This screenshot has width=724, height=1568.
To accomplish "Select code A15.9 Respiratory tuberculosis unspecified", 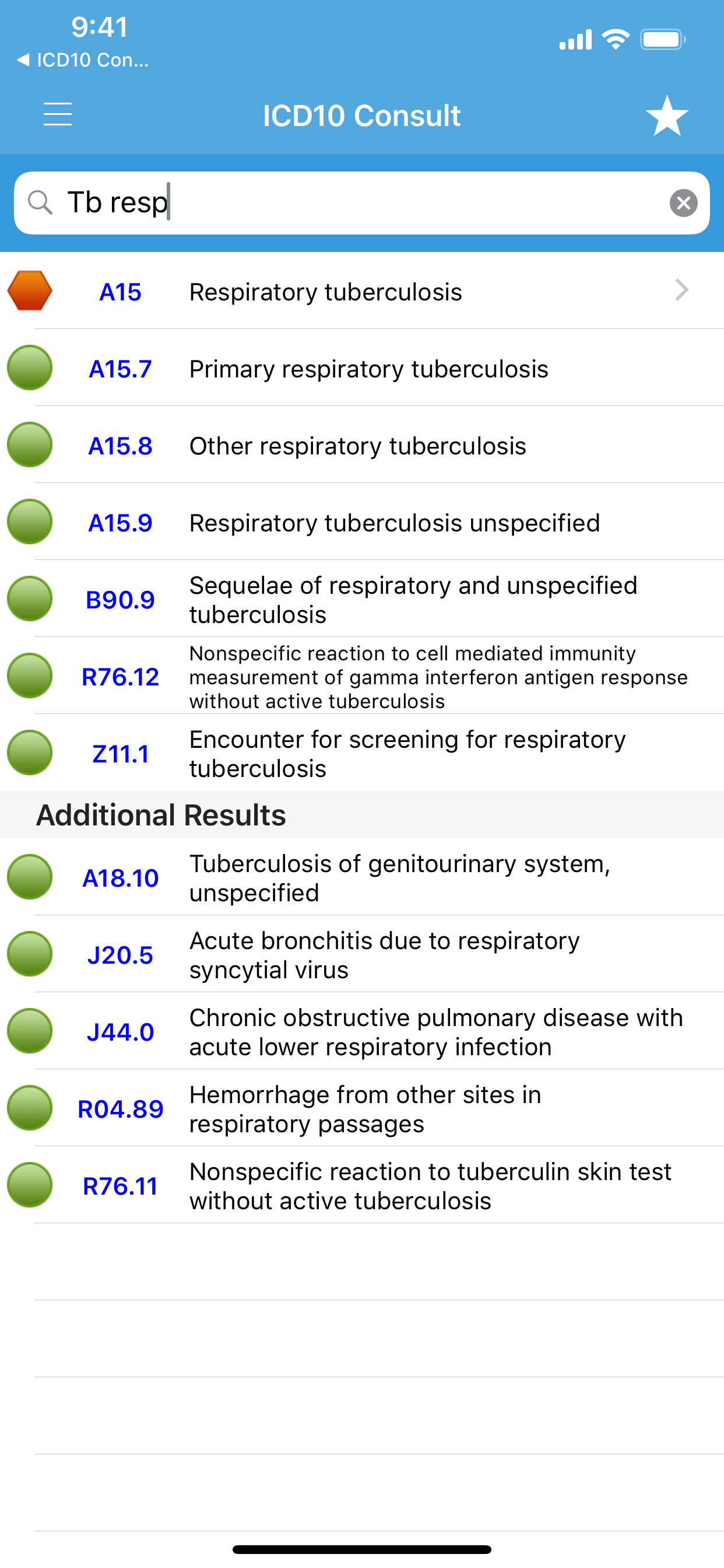I will point(362,521).
